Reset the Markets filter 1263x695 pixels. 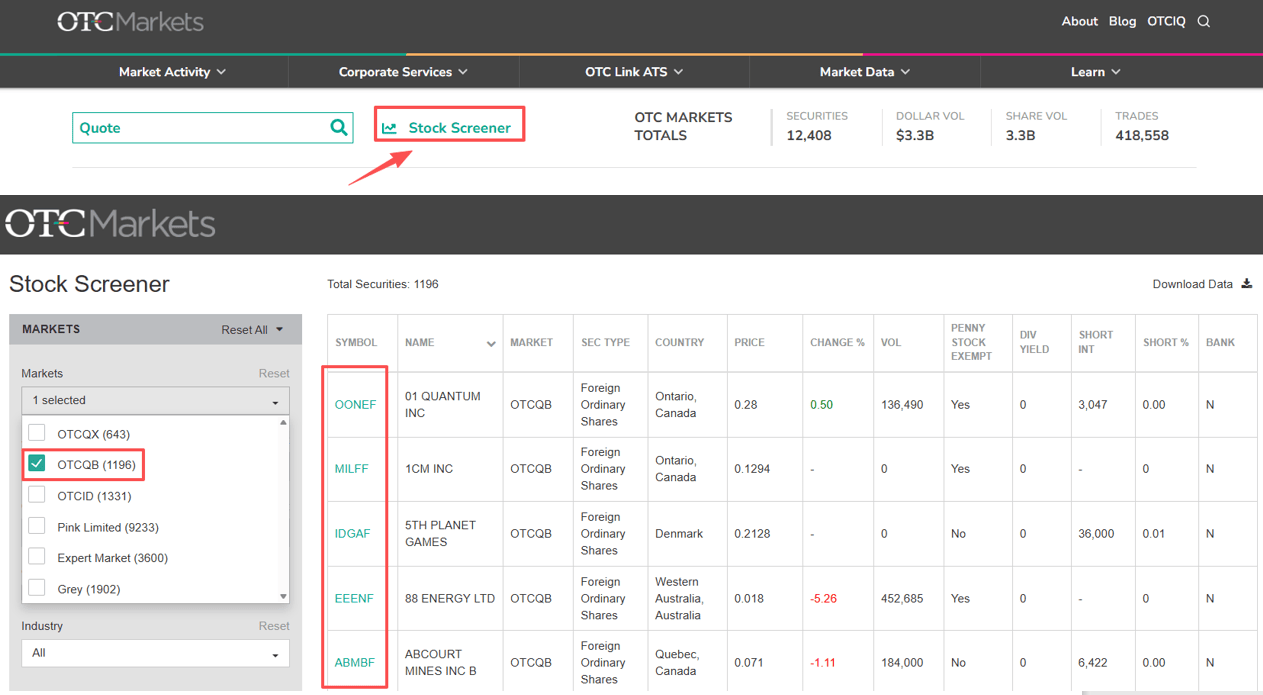pyautogui.click(x=274, y=373)
